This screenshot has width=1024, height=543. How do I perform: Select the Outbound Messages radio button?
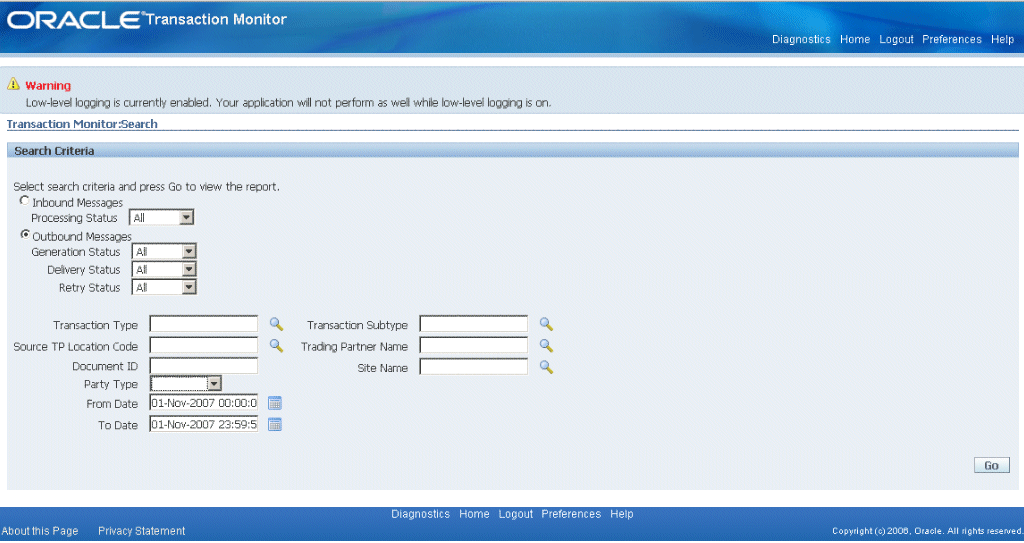click(x=25, y=234)
